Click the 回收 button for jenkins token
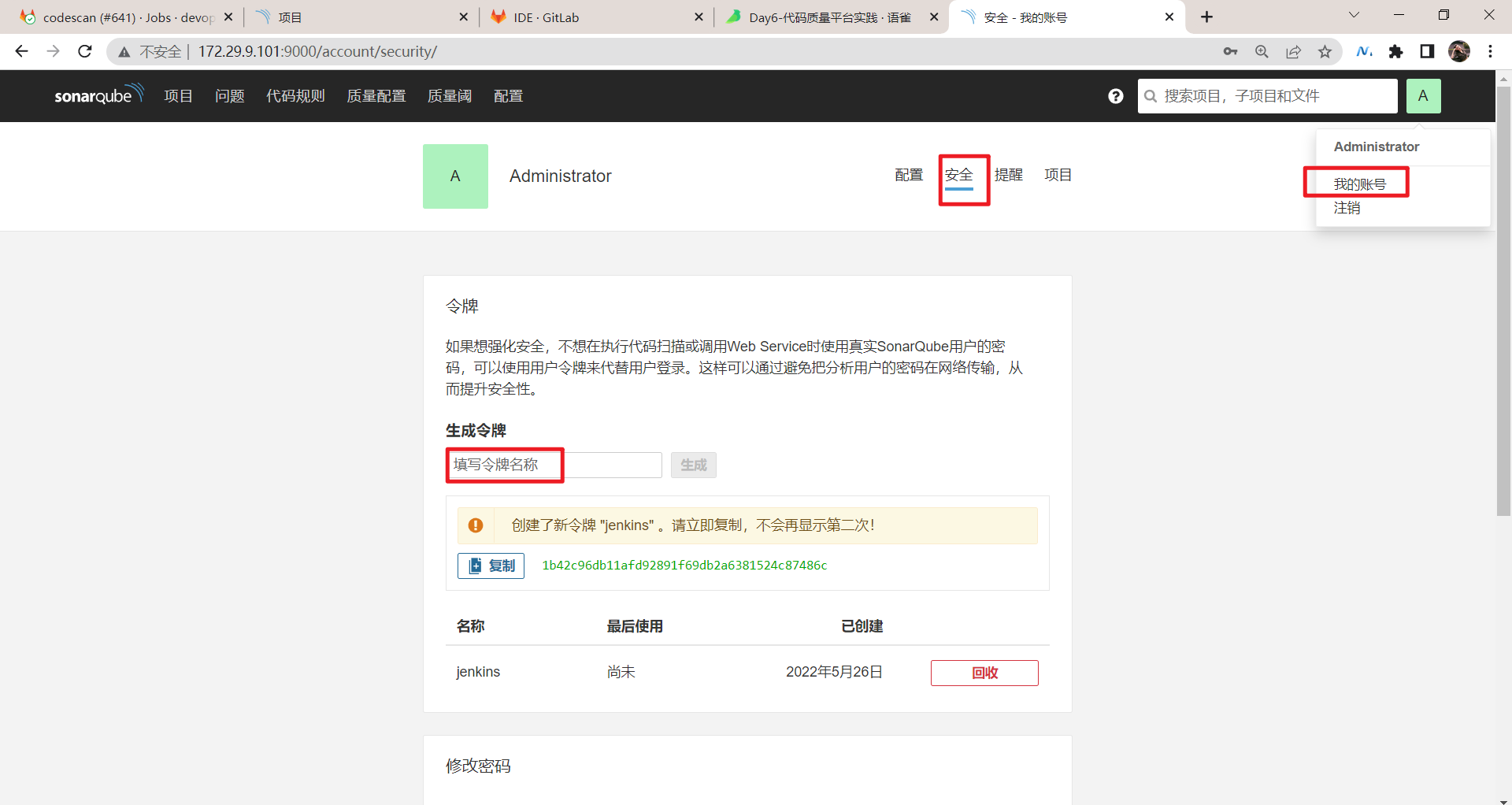The width and height of the screenshot is (1512, 805). point(984,673)
